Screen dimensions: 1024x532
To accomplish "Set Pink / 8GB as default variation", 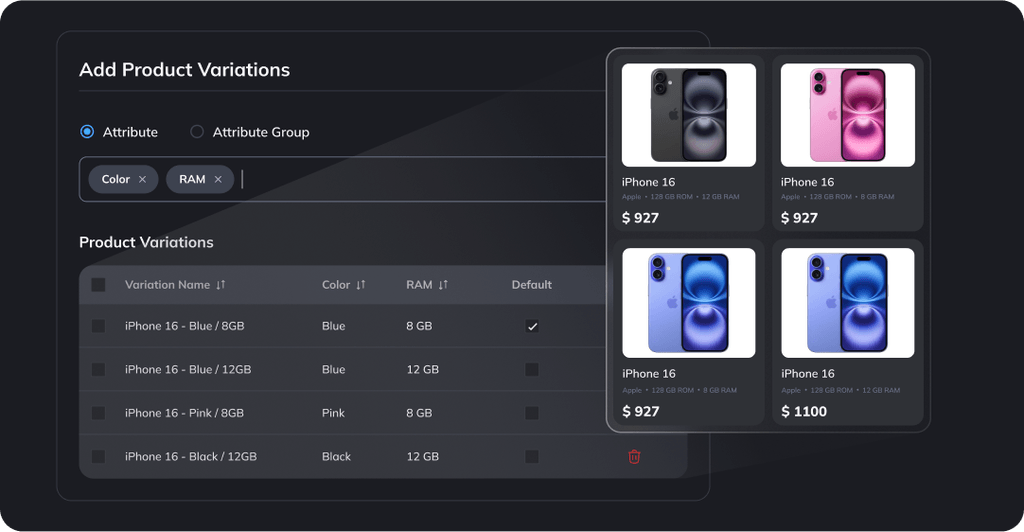I will 532,413.
